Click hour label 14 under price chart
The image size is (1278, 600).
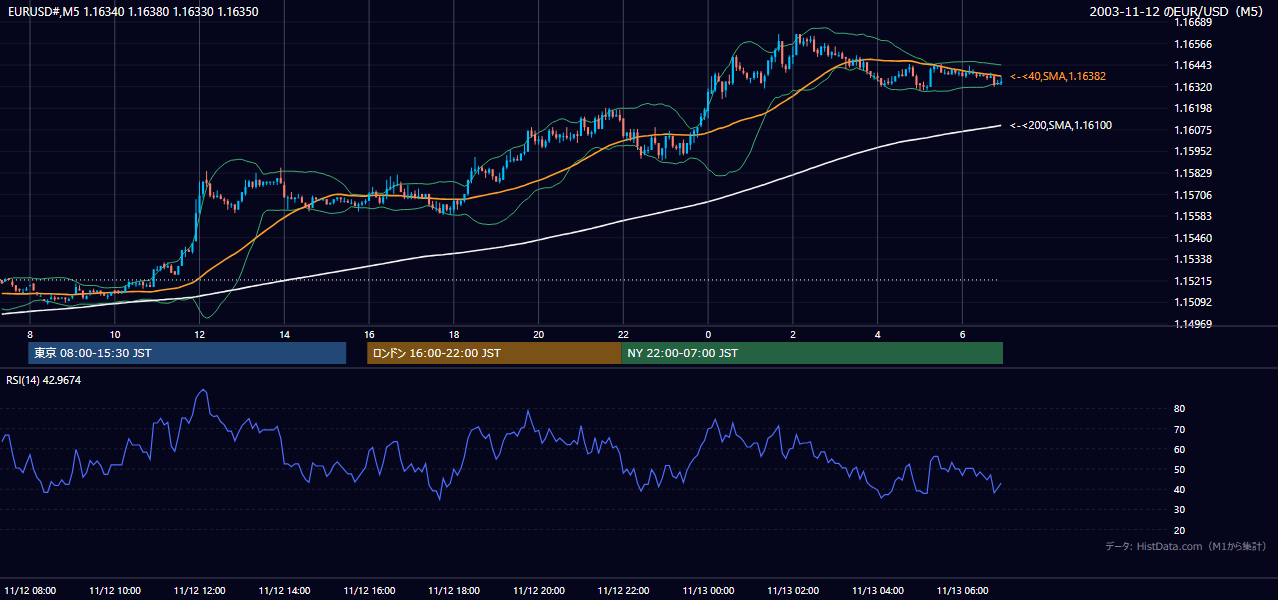tap(285, 334)
